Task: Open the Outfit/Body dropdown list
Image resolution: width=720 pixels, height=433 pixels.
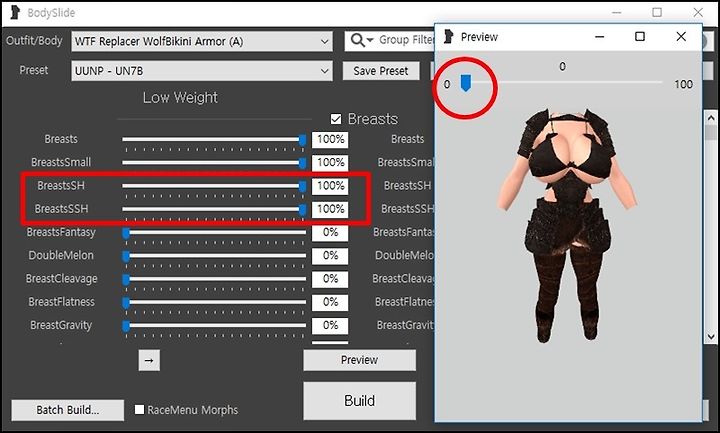Action: [x=202, y=41]
